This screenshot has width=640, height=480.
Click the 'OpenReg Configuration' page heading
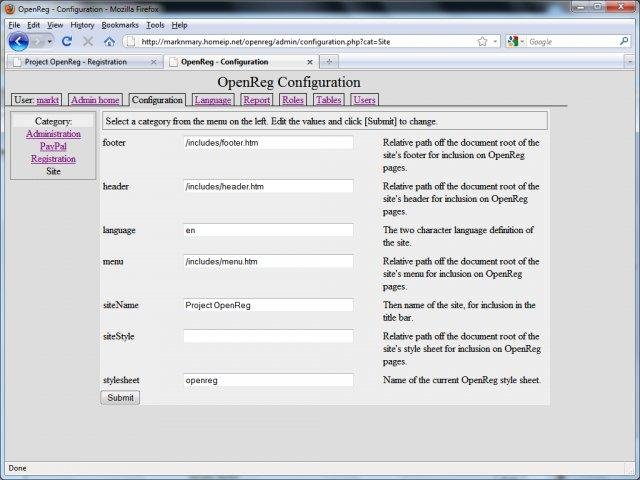pos(289,82)
